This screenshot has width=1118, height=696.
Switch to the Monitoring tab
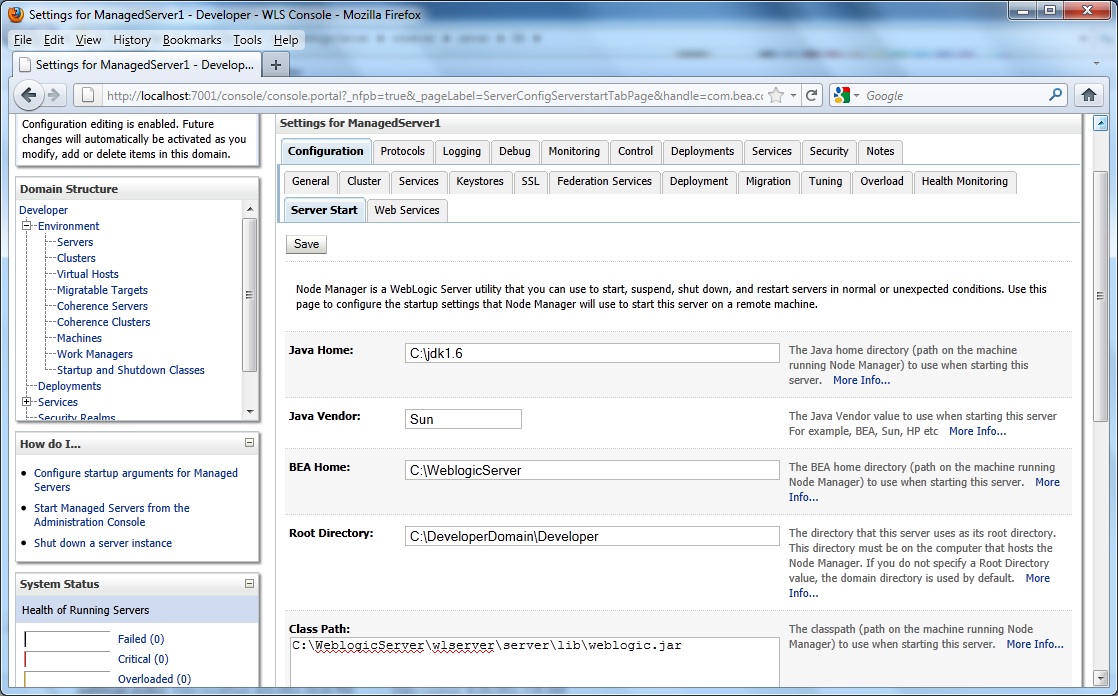point(574,151)
